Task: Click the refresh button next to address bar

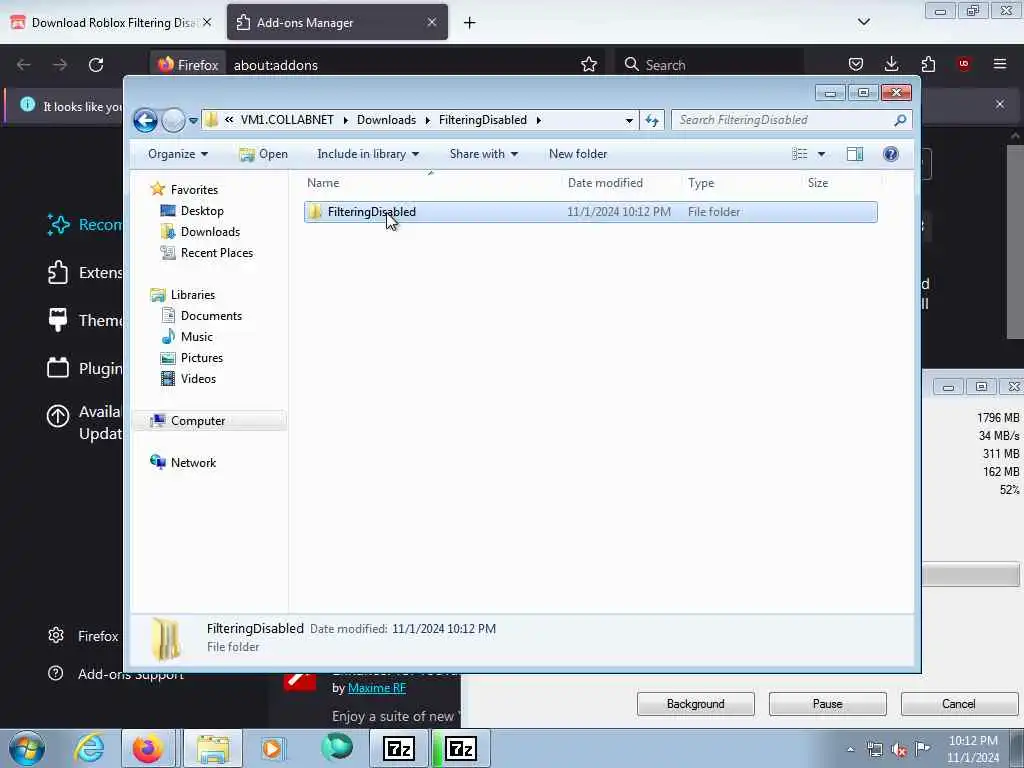Action: click(652, 120)
